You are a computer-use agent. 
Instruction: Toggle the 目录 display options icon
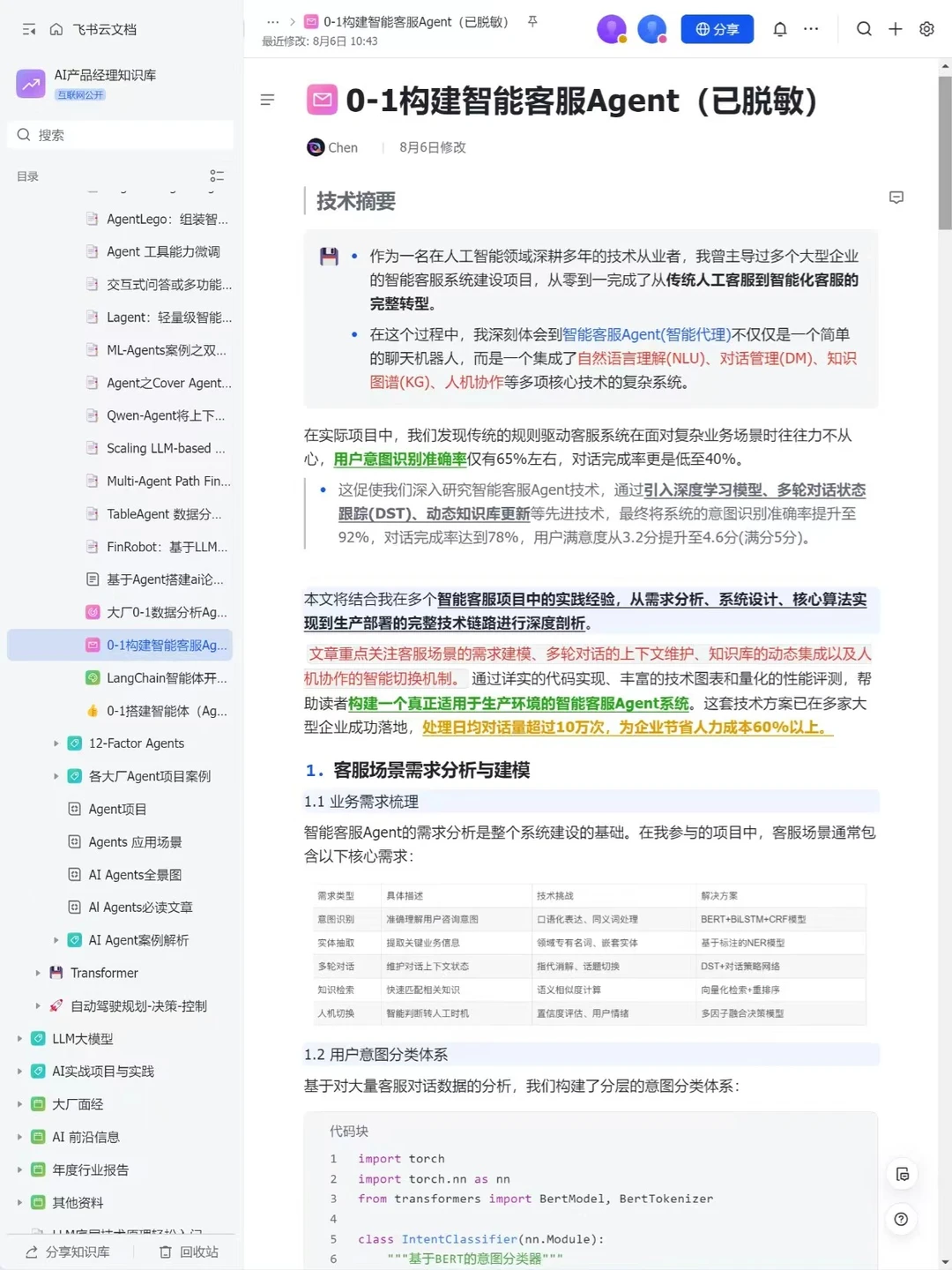point(217,176)
